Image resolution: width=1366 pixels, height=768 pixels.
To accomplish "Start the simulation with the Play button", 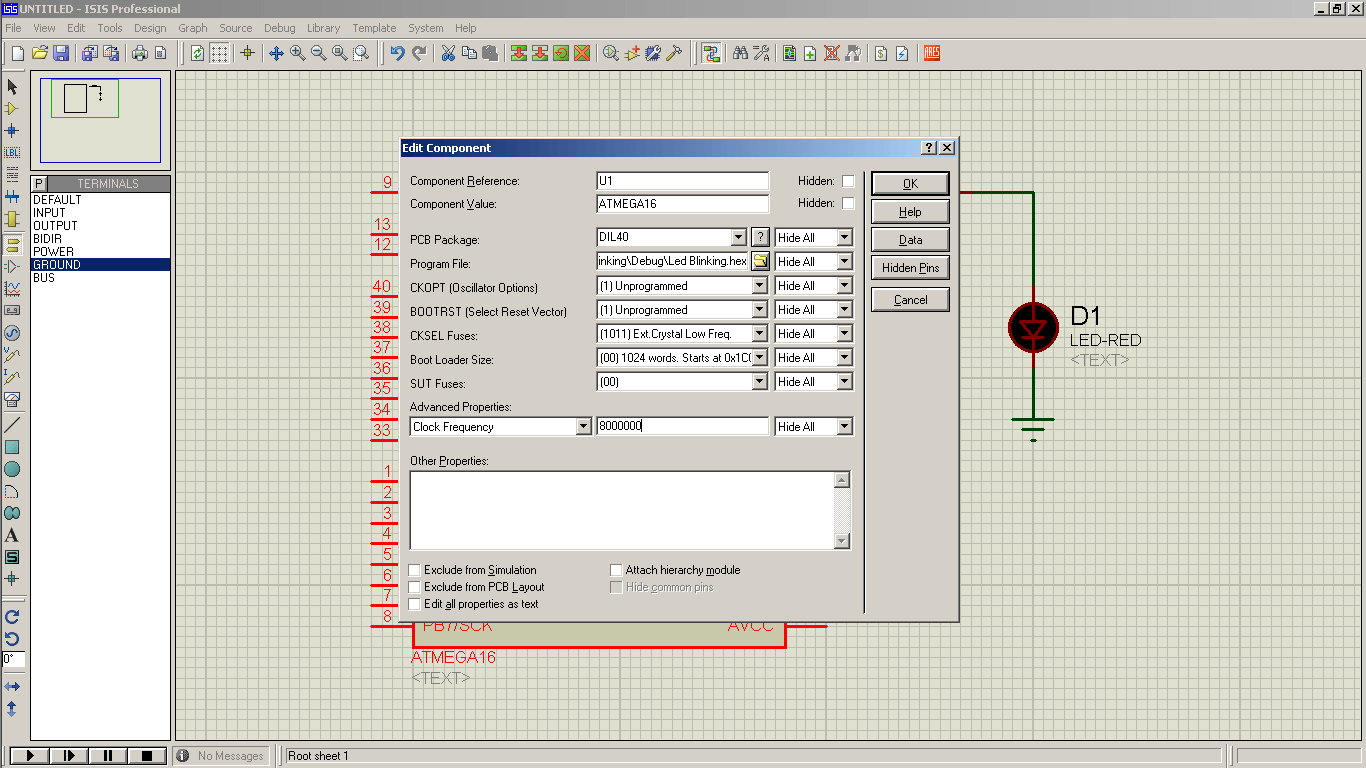I will (30, 756).
